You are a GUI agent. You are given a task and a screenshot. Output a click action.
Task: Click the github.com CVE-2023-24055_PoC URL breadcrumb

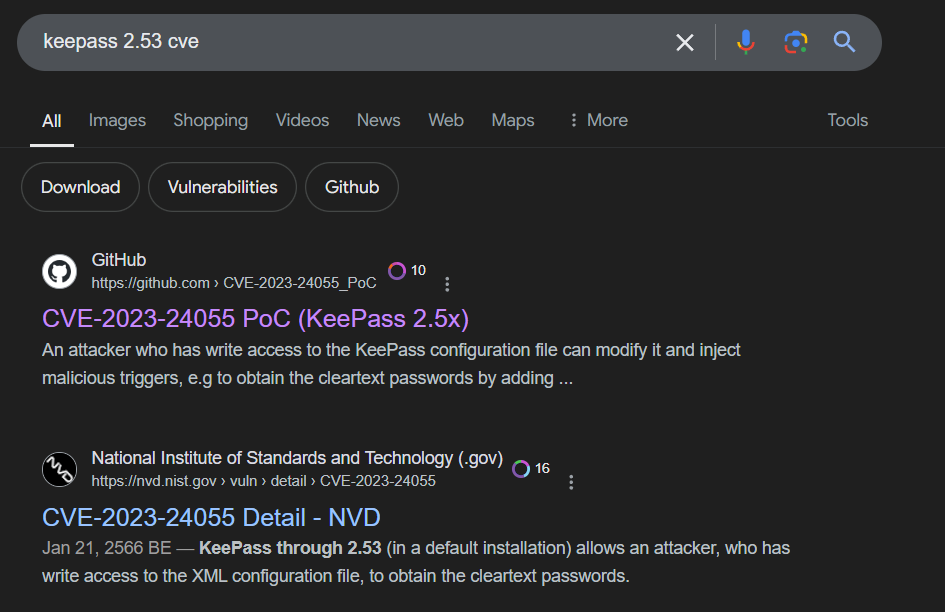click(x=234, y=283)
